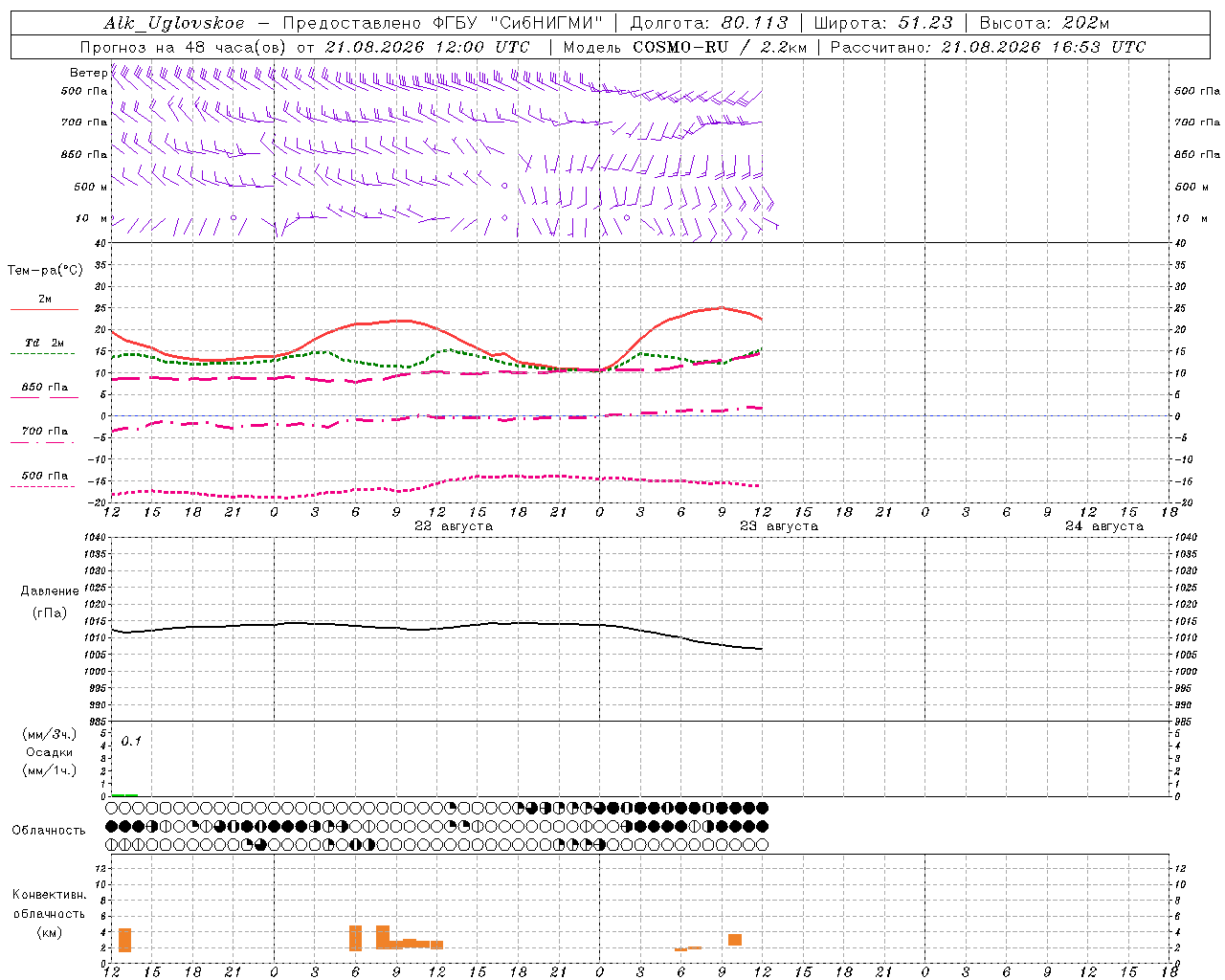Click the last orange convective bar on 23 August
This screenshot has width=1225, height=980.
(x=735, y=940)
